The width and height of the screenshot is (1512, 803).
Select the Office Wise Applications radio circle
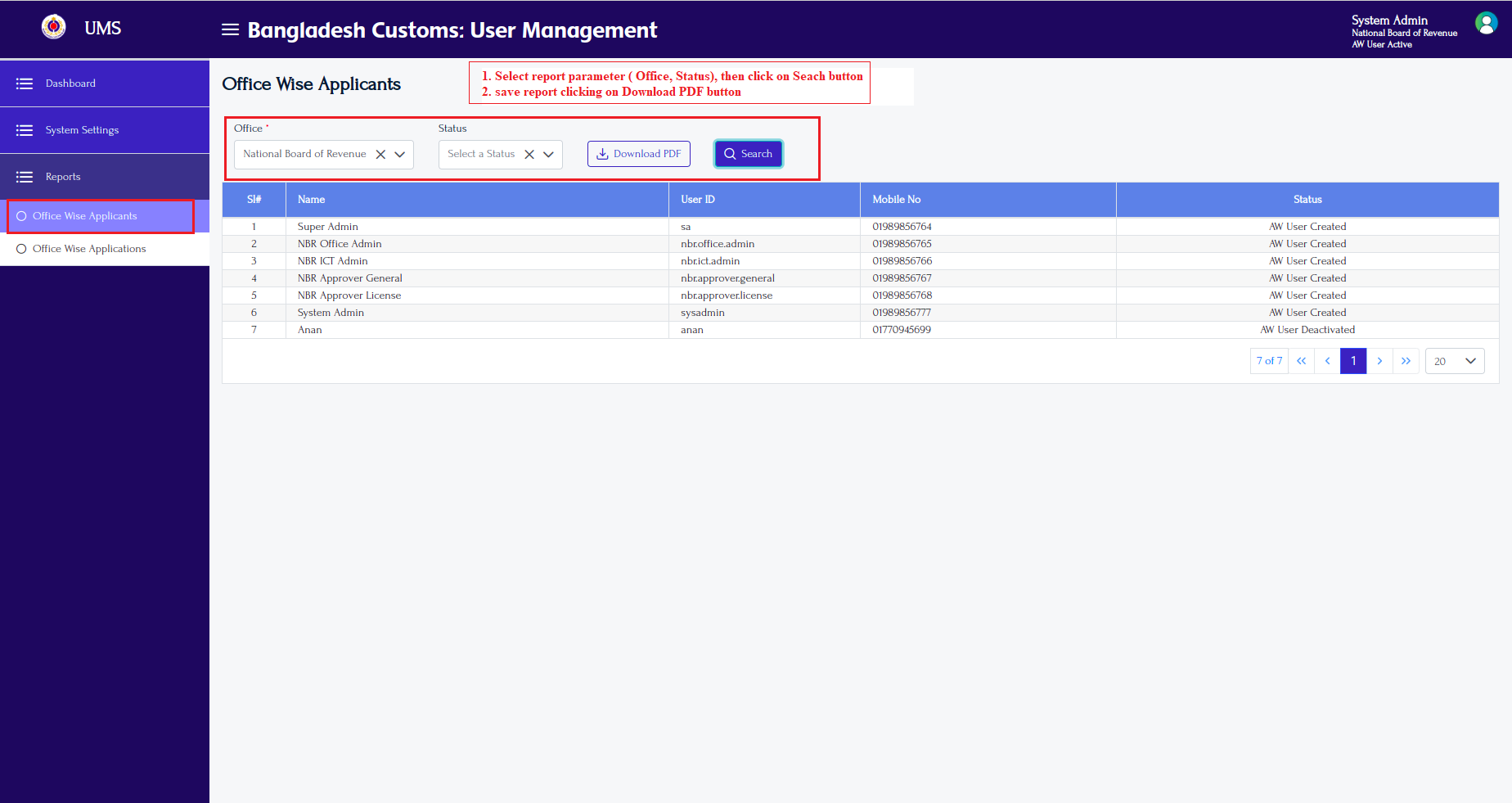click(21, 249)
